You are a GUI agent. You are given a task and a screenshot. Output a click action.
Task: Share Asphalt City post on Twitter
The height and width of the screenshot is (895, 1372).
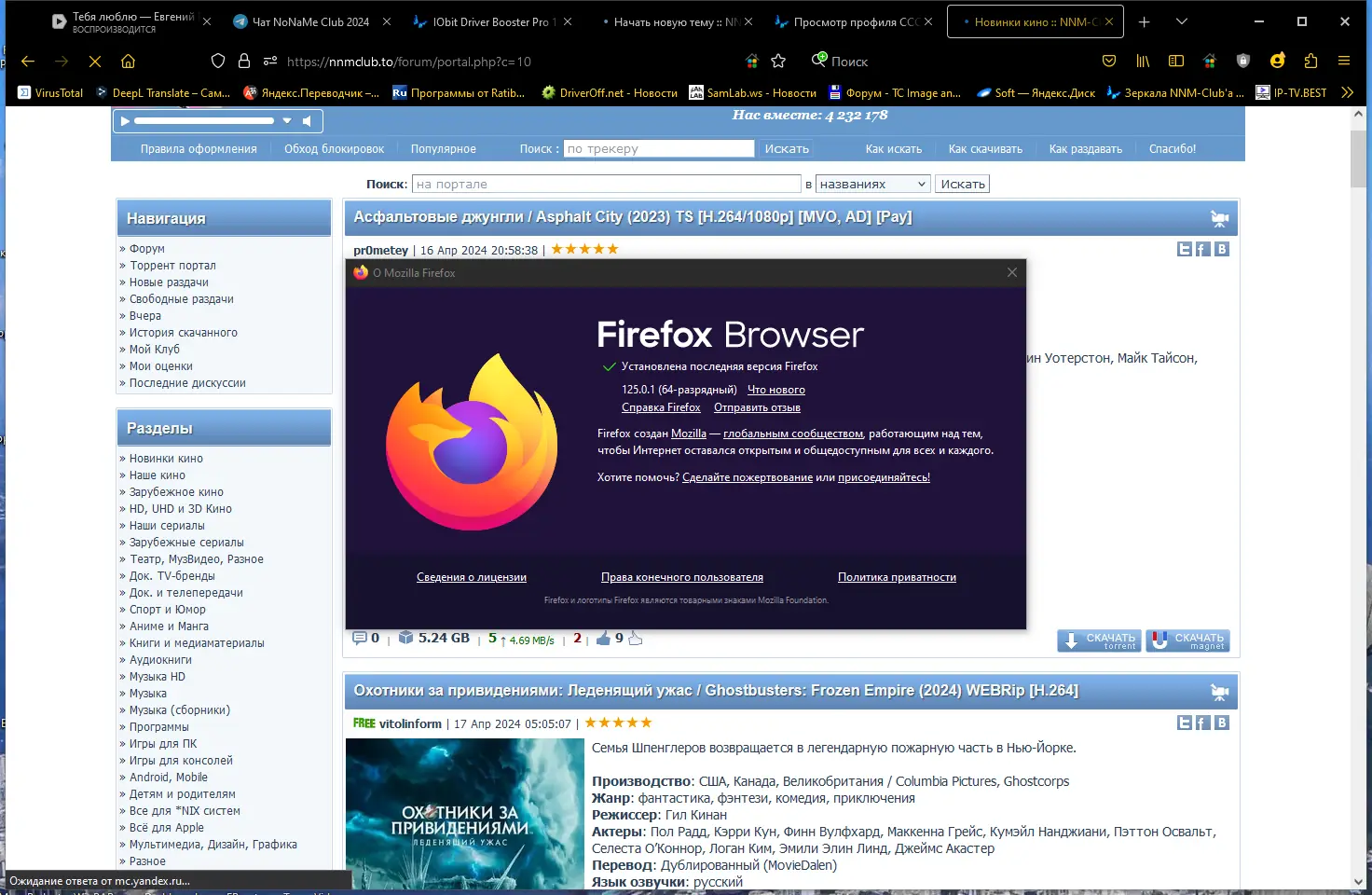coord(1185,249)
